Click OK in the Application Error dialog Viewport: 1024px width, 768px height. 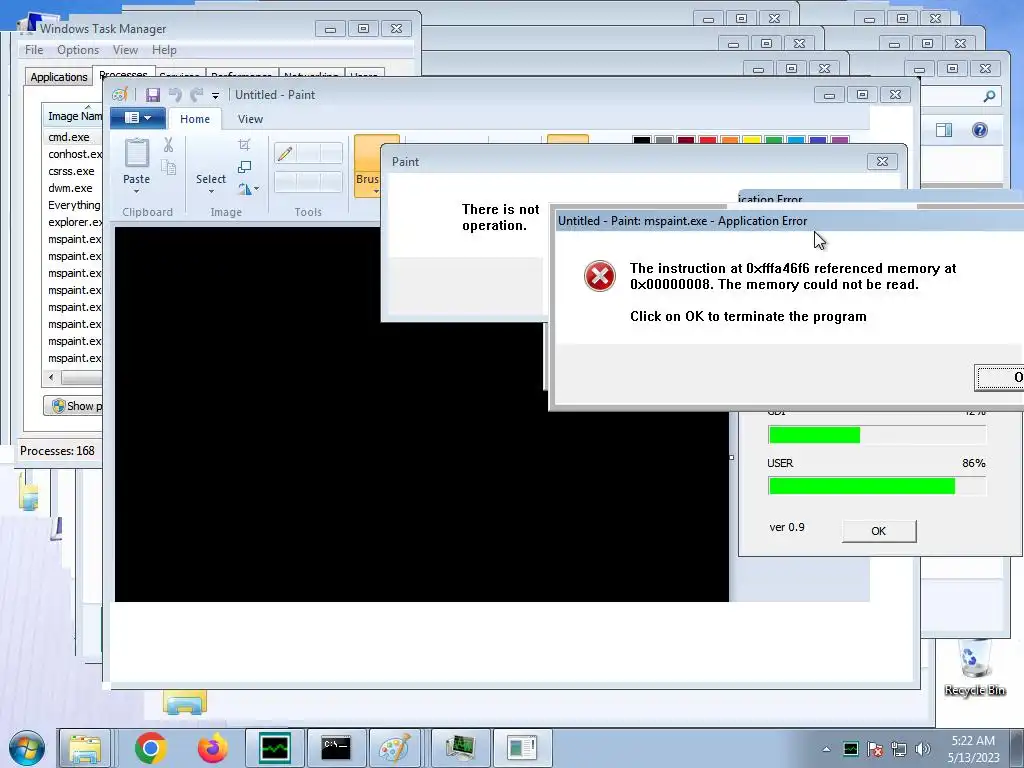[999, 377]
